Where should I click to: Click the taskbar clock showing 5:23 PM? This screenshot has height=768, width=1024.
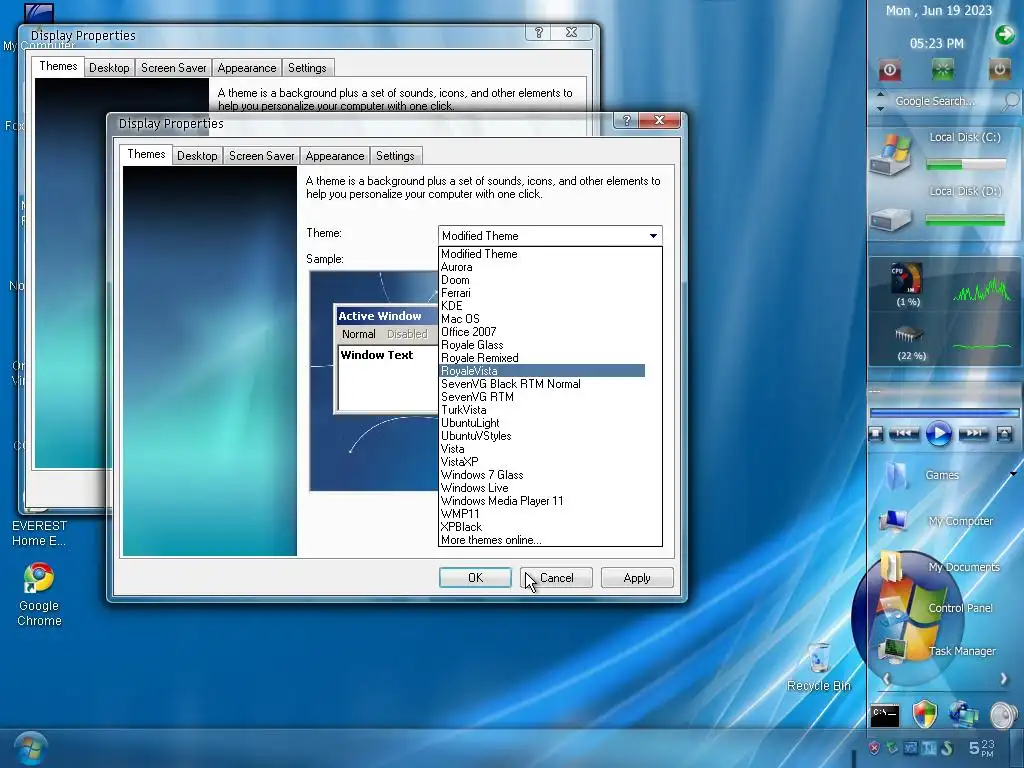coord(982,748)
